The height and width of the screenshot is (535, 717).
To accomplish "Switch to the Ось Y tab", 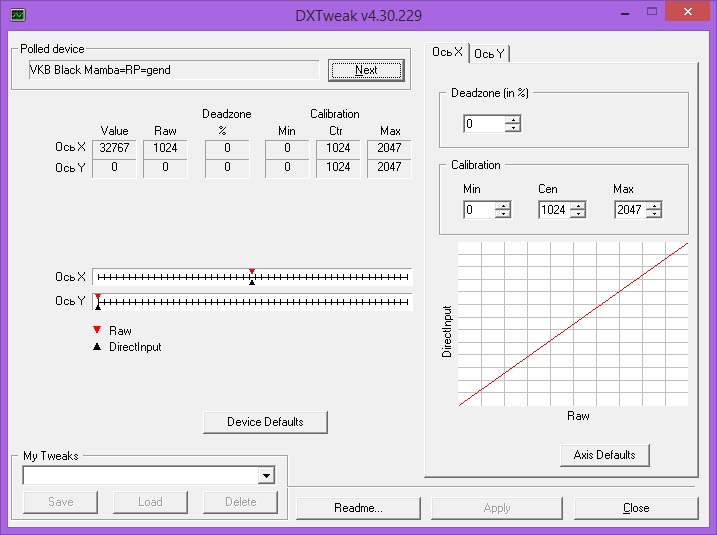I will tap(489, 54).
